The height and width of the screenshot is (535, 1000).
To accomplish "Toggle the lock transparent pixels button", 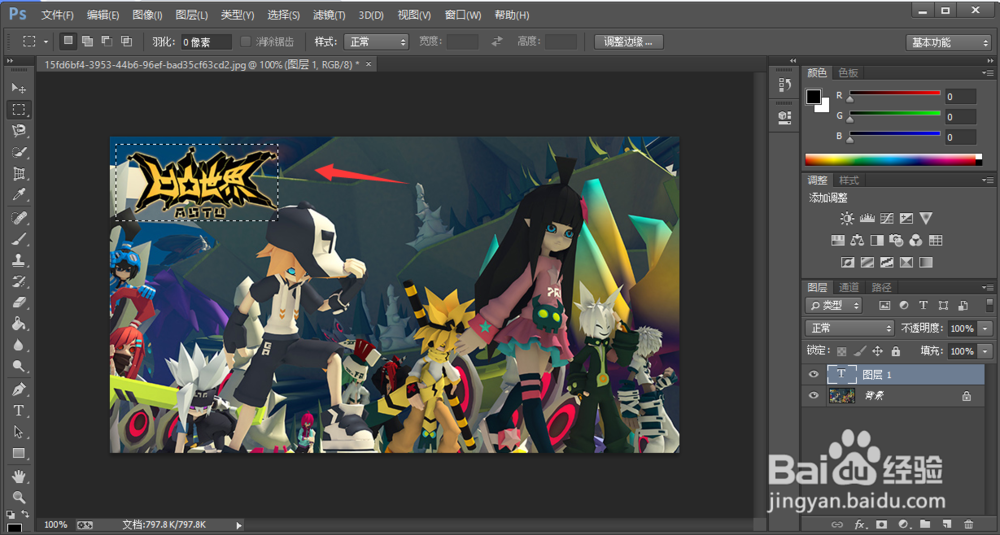I will pos(842,351).
